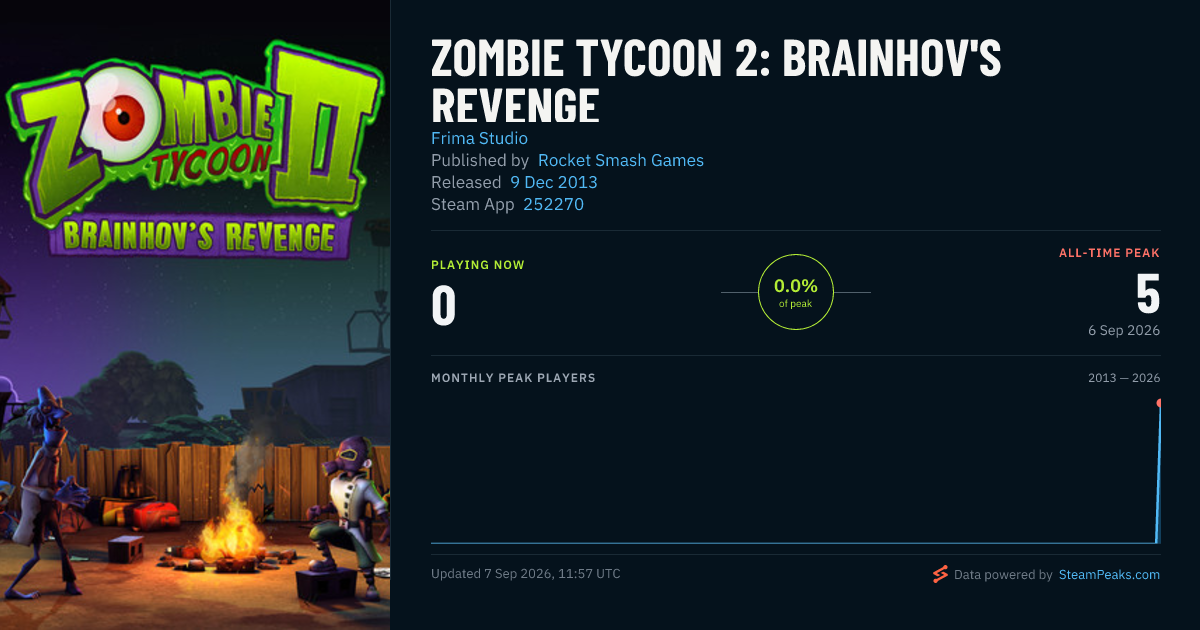Click the game title heading

tap(716, 82)
